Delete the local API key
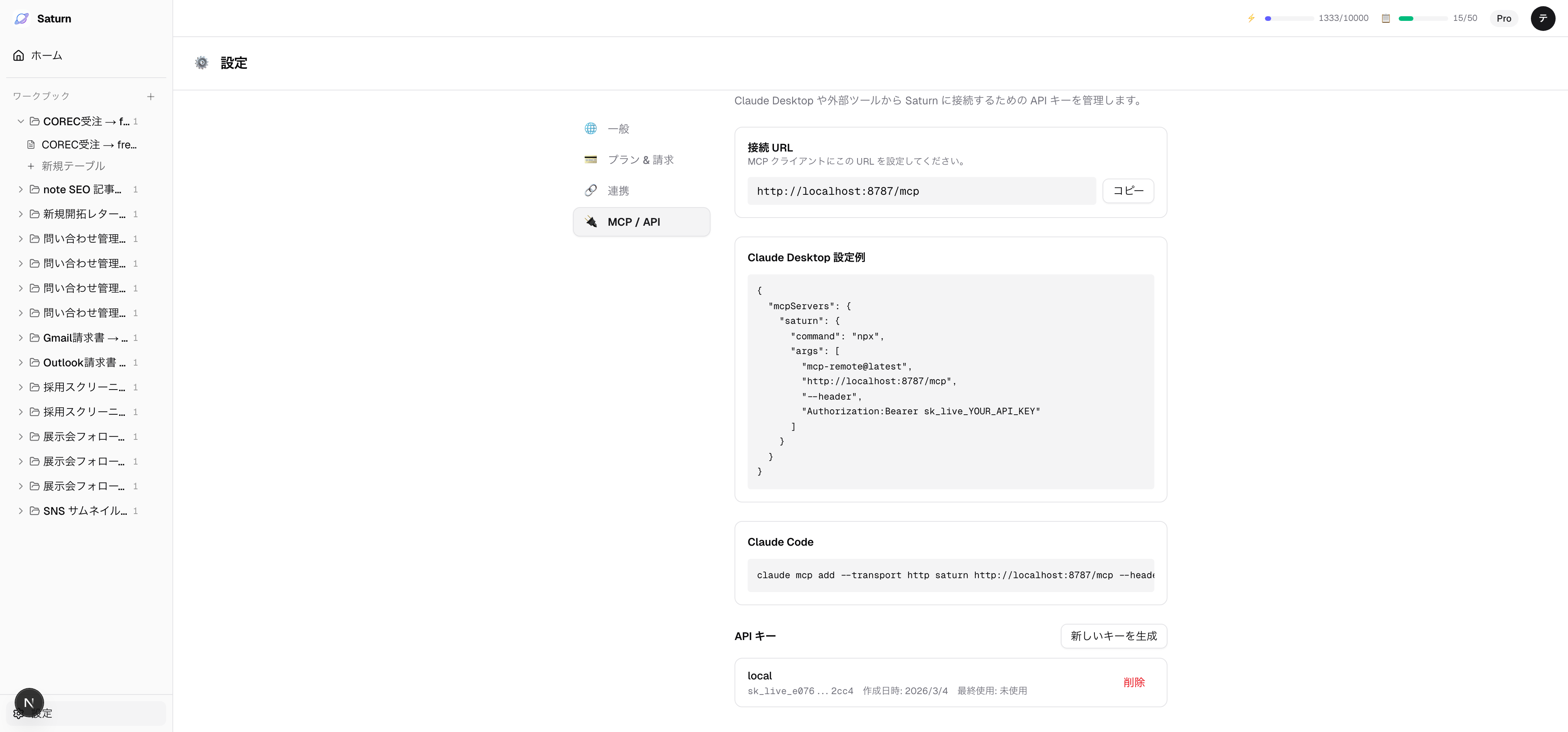This screenshot has width=1568, height=732. point(1133,682)
